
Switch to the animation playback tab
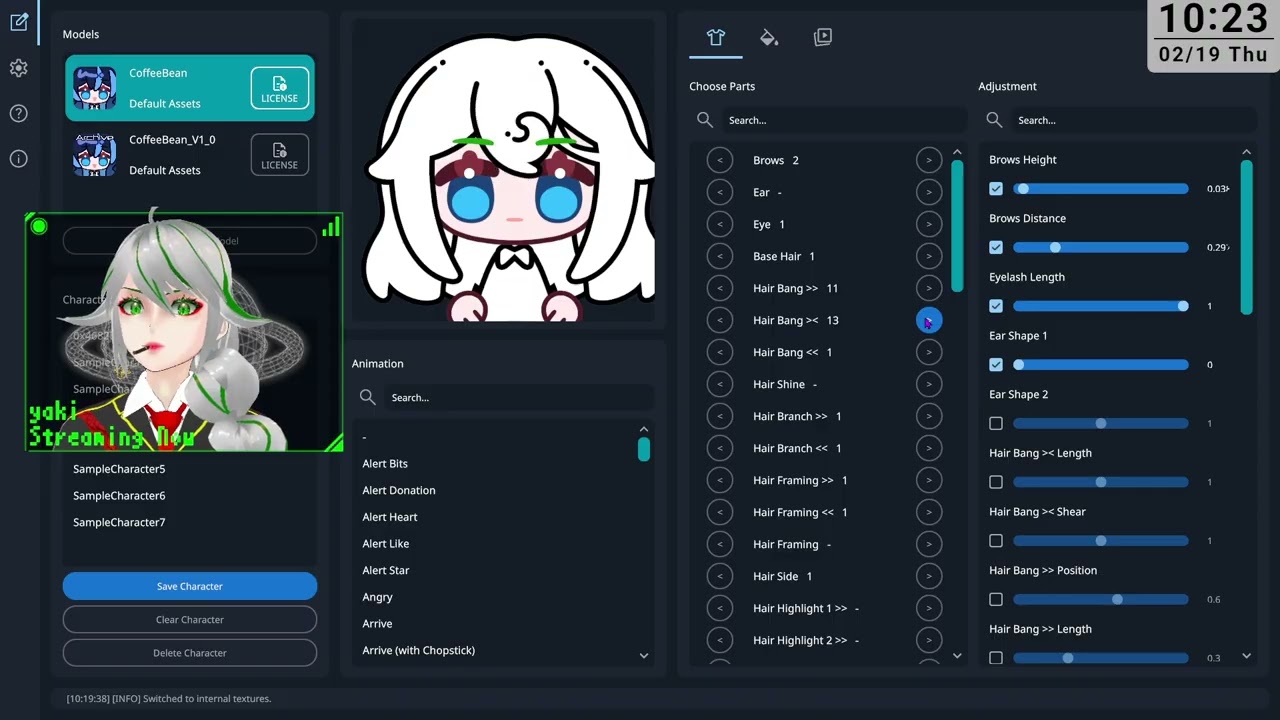pyautogui.click(x=823, y=37)
